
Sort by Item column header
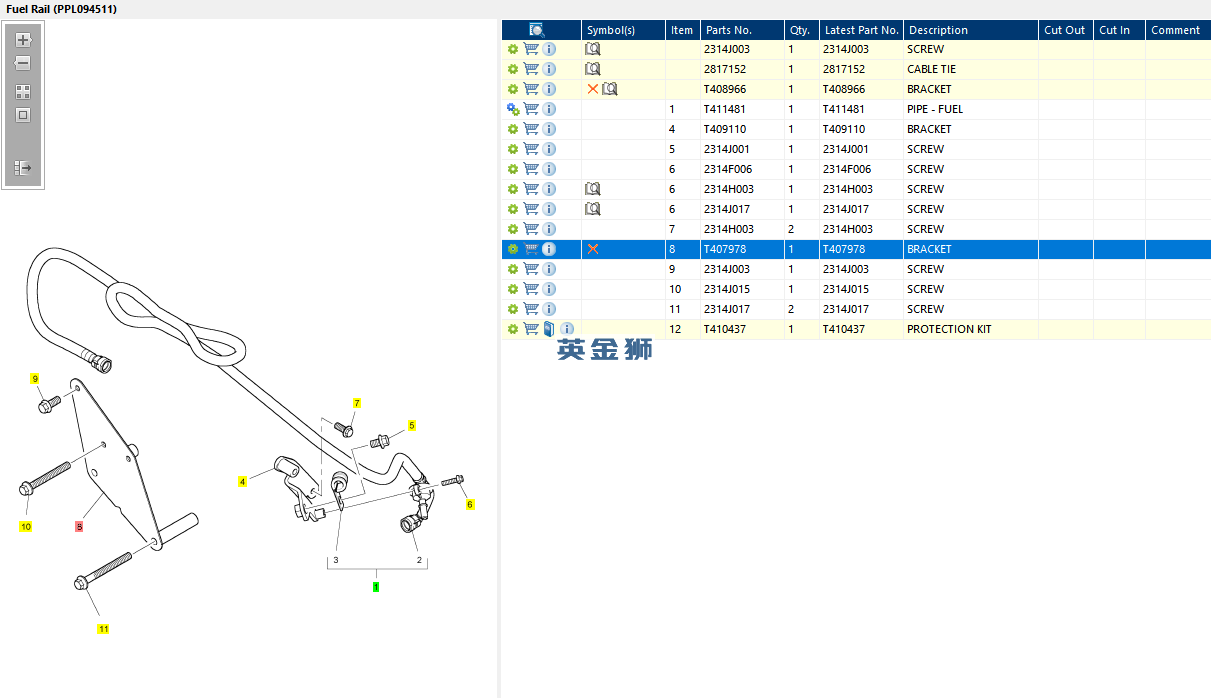point(683,30)
